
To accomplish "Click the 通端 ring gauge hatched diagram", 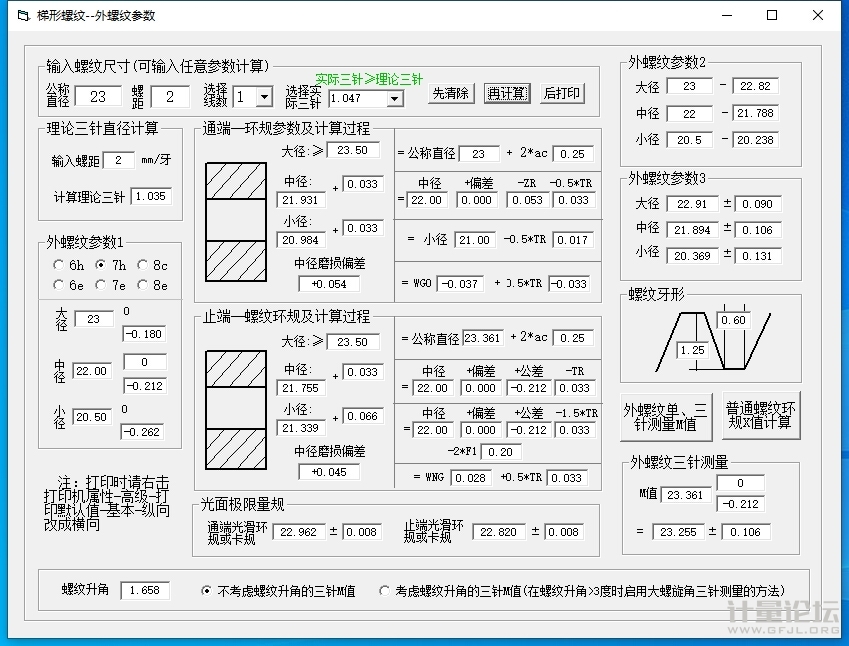I will coord(235,221).
